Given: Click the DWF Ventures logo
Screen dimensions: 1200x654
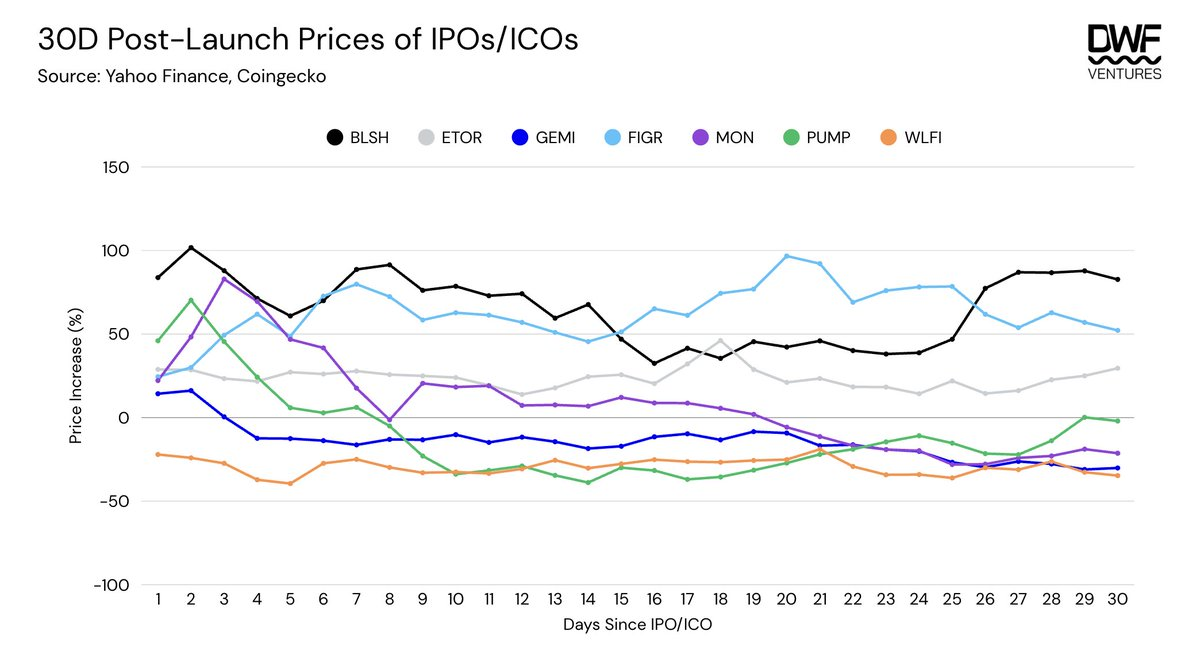Looking at the screenshot, I should [x=1123, y=53].
